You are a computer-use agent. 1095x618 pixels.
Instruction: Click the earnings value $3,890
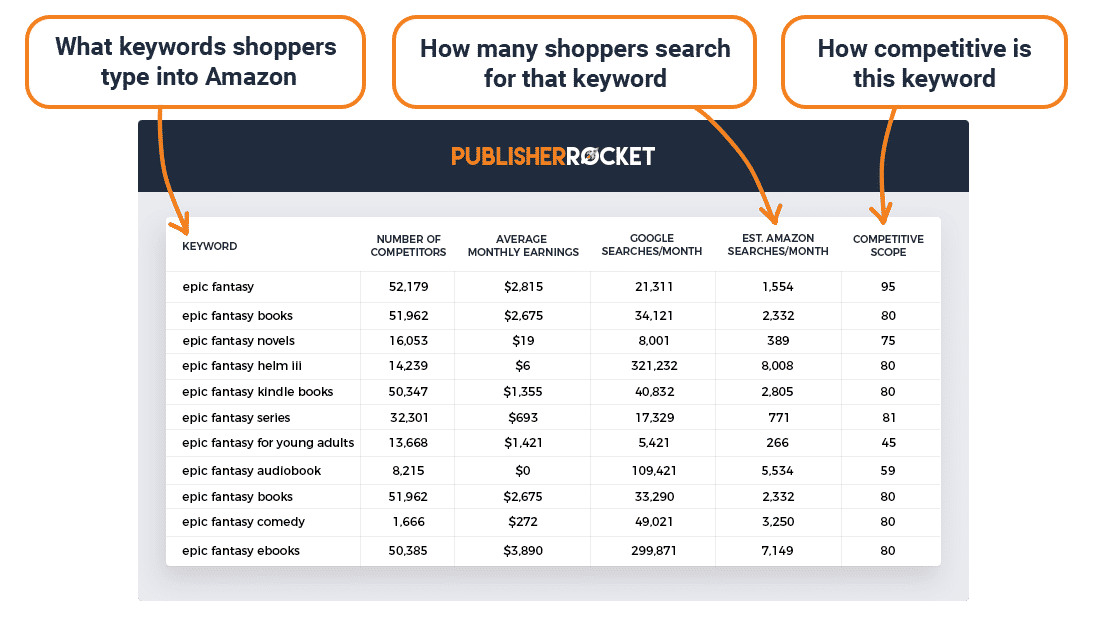pyautogui.click(x=523, y=550)
